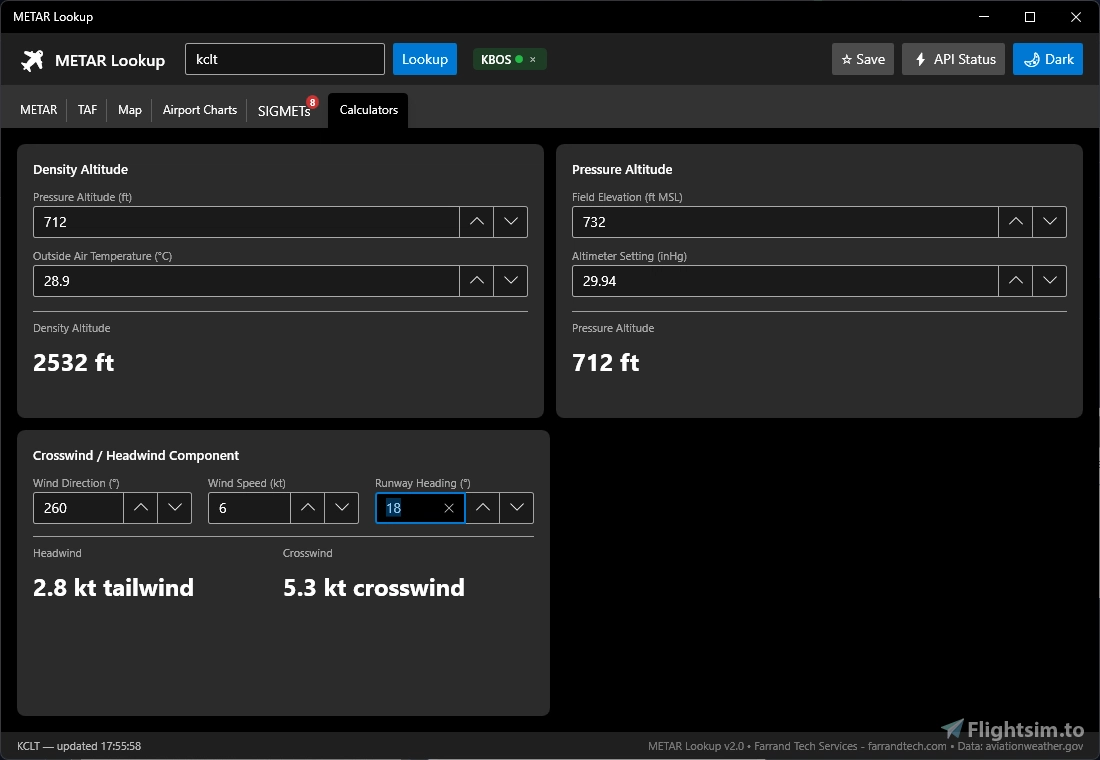Save current airport with the Save button
Screen dimensions: 1100x760
click(863, 60)
